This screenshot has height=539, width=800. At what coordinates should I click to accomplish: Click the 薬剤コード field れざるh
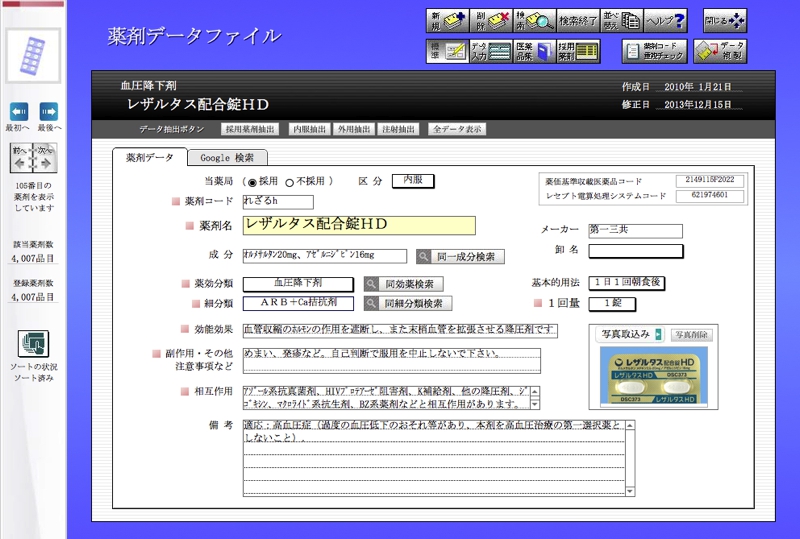[x=278, y=202]
